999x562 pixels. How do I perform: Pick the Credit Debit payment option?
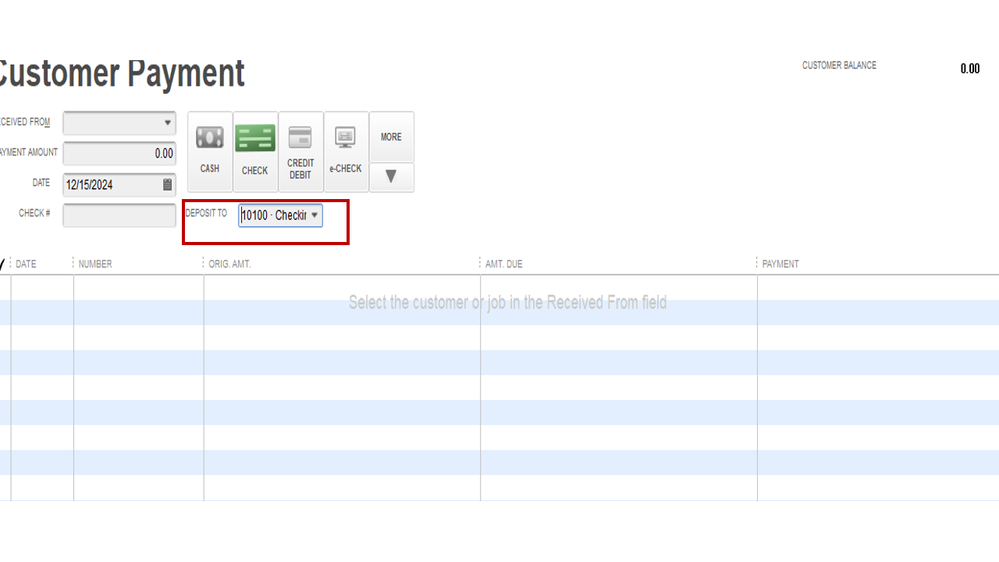point(300,152)
